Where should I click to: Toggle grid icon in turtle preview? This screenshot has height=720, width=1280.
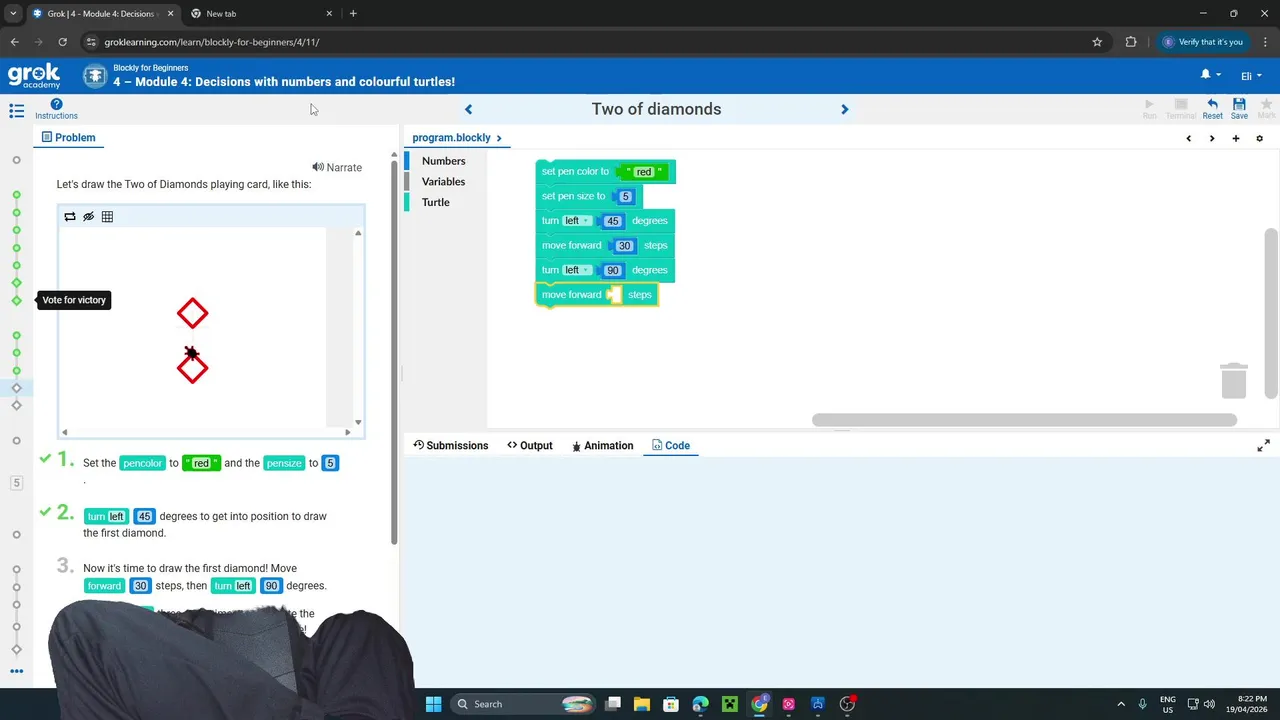tap(107, 216)
